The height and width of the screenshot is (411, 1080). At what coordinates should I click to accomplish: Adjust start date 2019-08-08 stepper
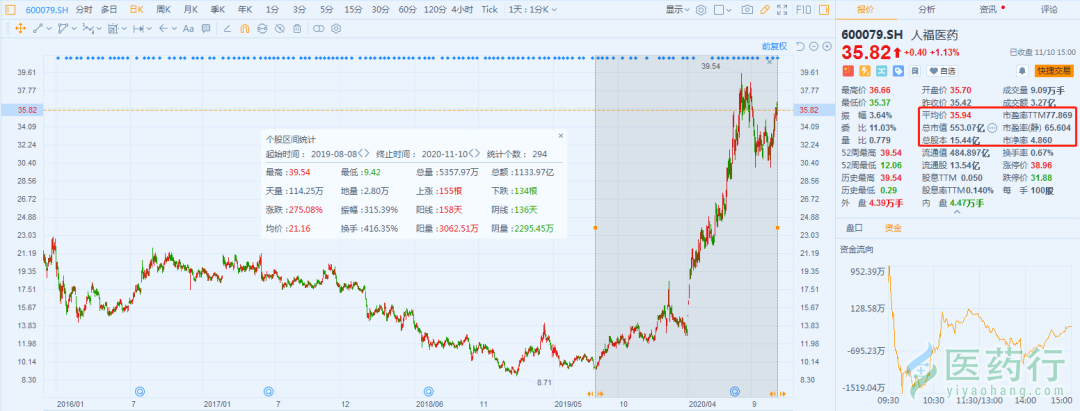pyautogui.click(x=364, y=153)
